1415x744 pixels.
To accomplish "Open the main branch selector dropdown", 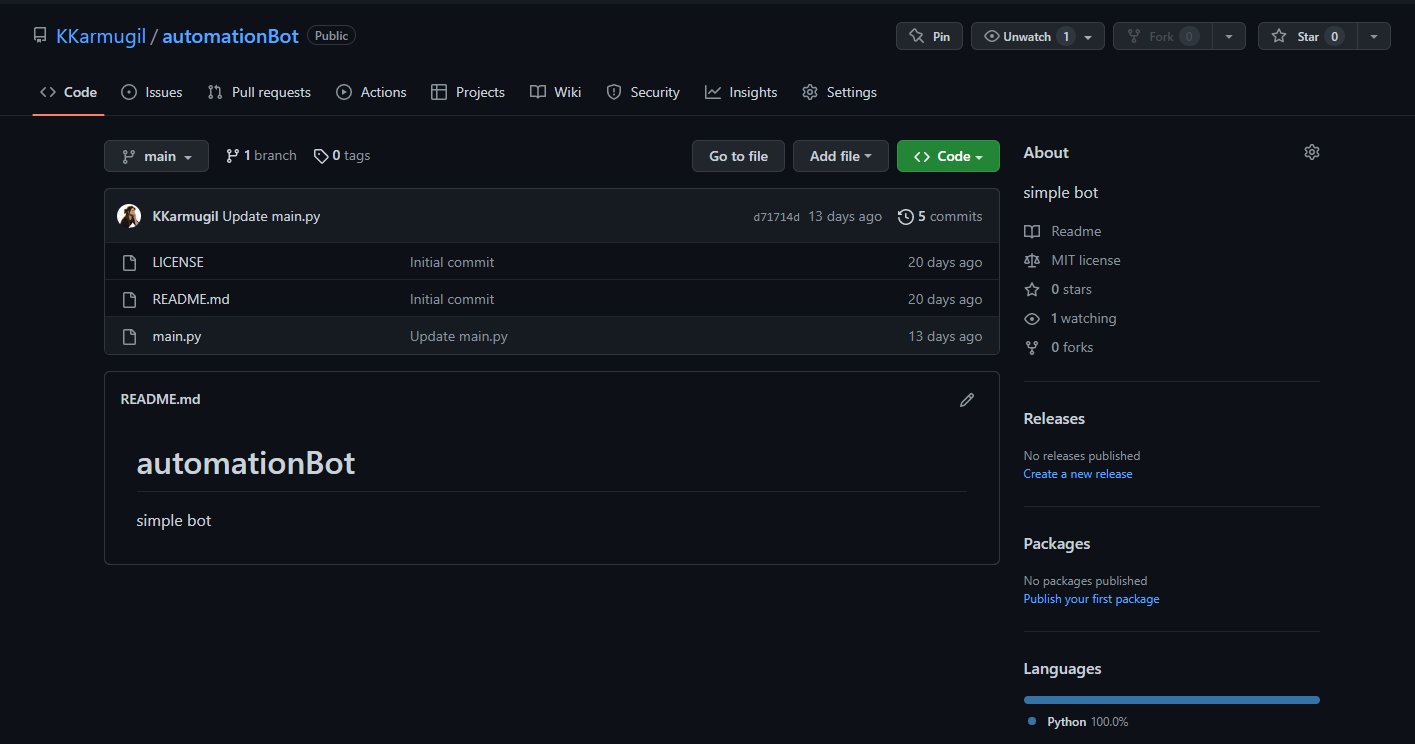I will coord(156,156).
